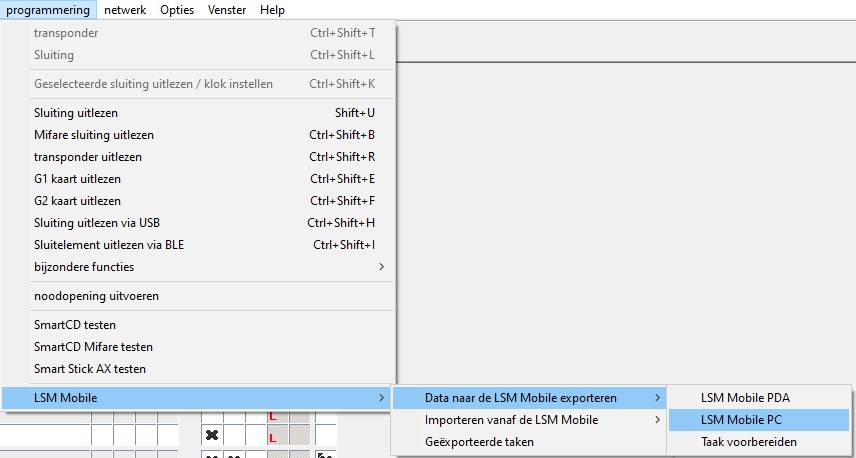Image resolution: width=856 pixels, height=458 pixels.
Task: Open the Opties menu
Action: coord(177,10)
